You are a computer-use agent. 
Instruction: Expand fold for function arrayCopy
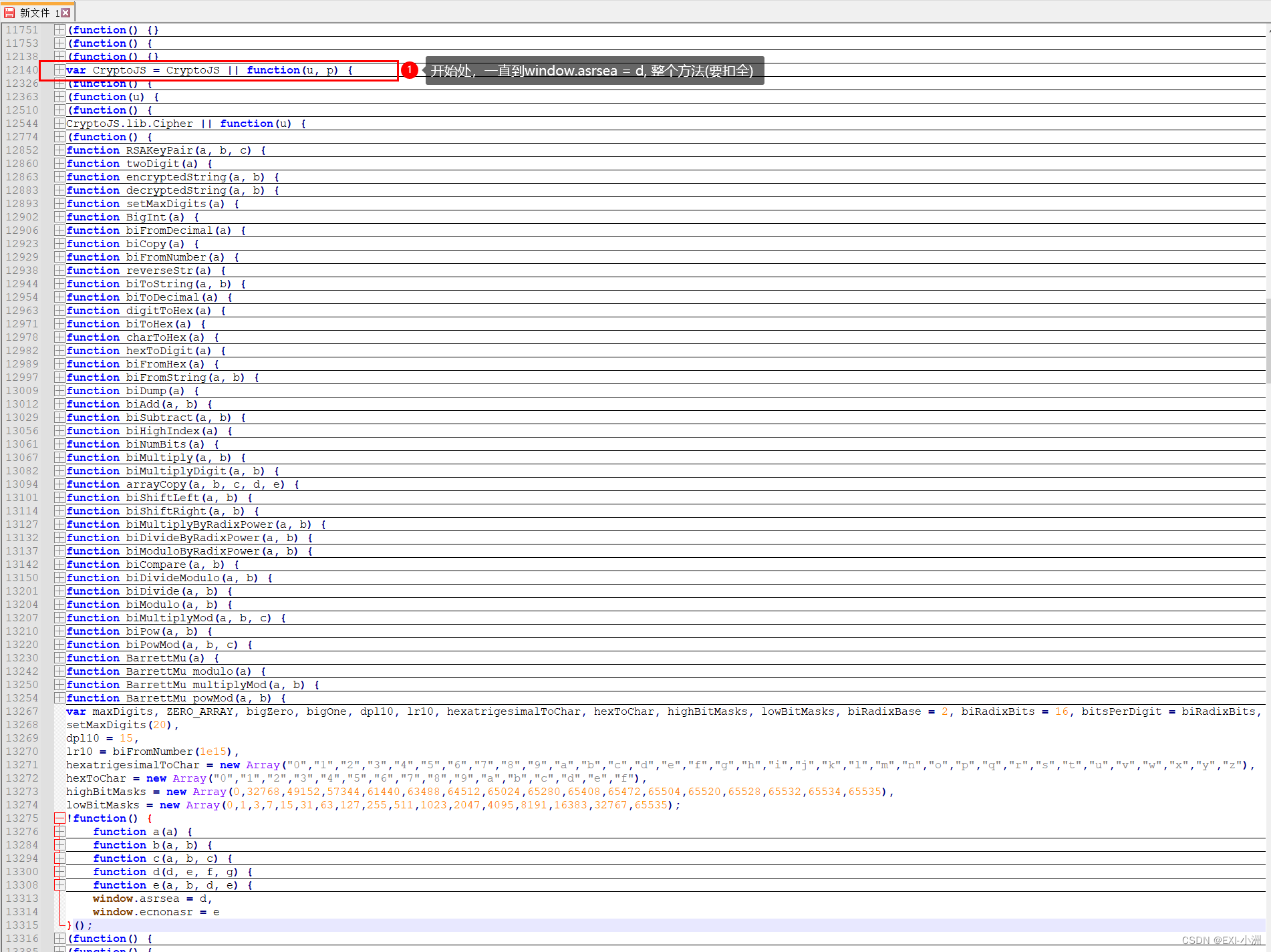(59, 484)
